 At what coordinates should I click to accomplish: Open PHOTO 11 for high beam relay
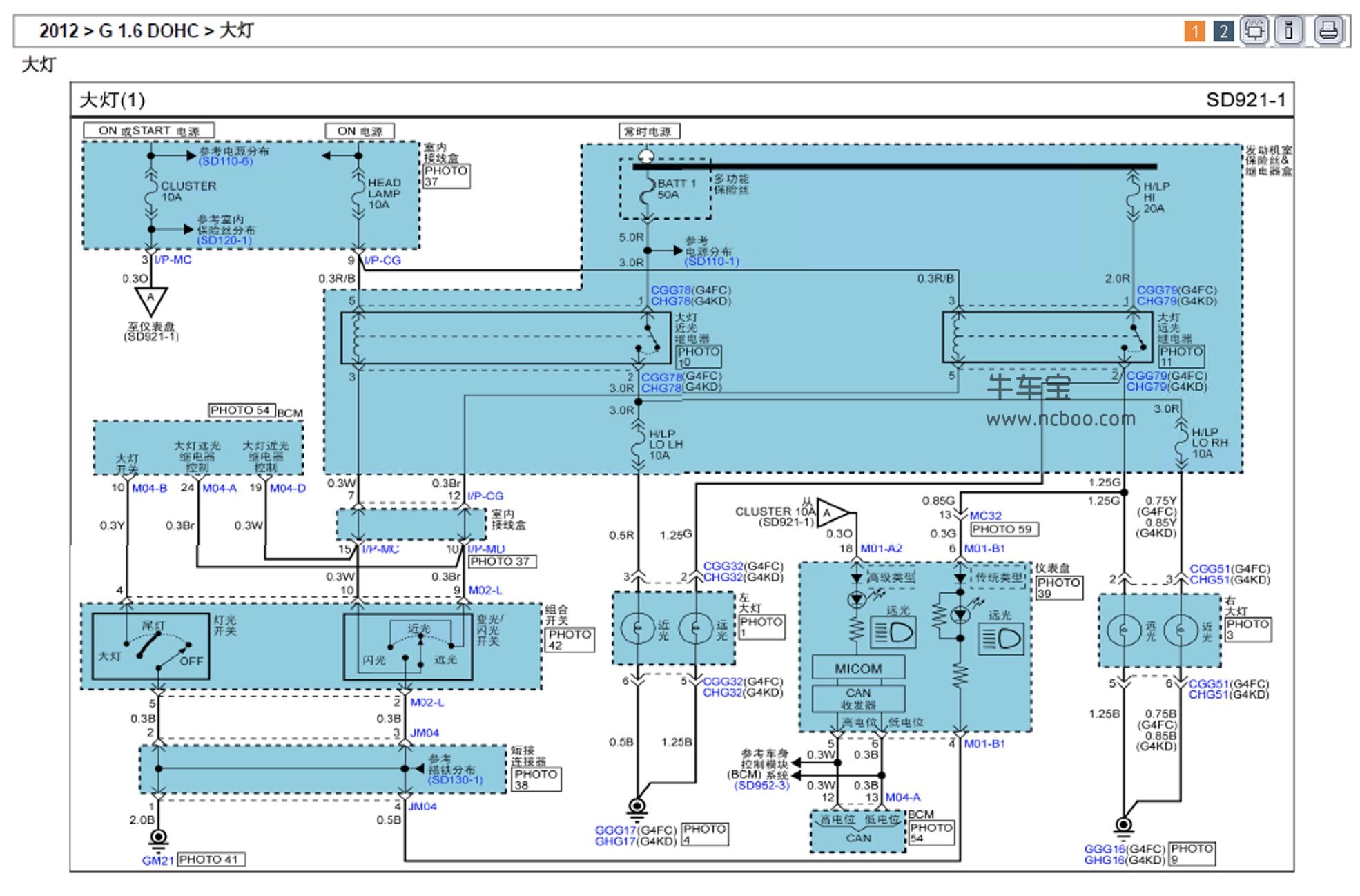click(1181, 356)
